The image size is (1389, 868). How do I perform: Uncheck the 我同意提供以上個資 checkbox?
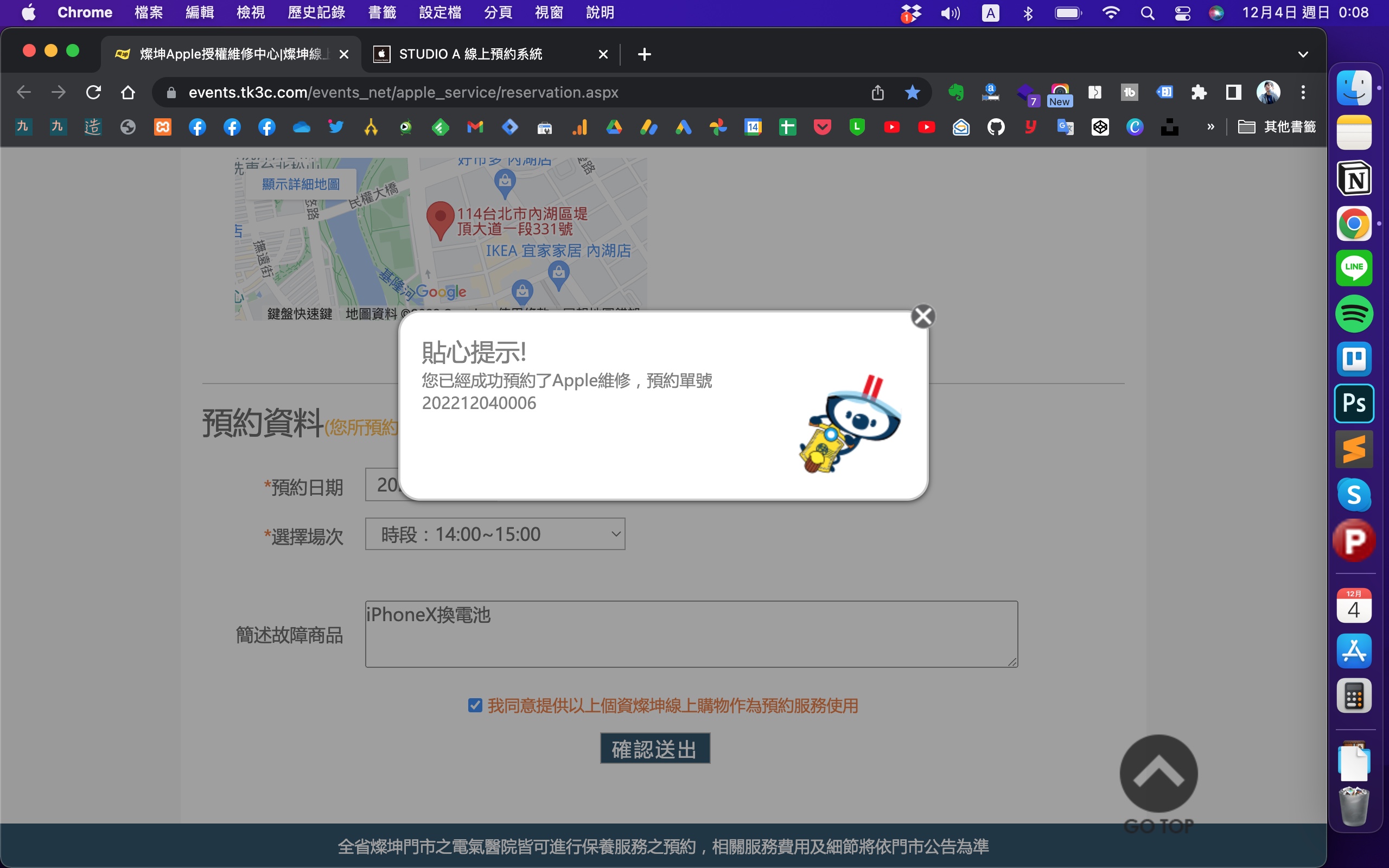[x=475, y=705]
